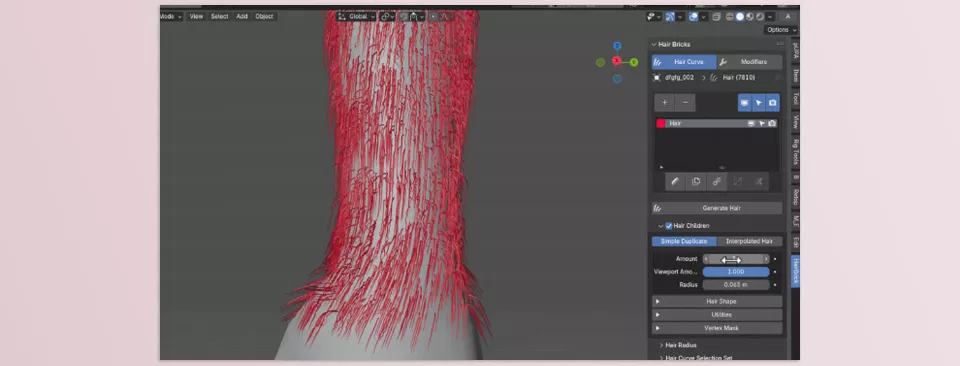Remove hair layer with minus button

pos(685,103)
